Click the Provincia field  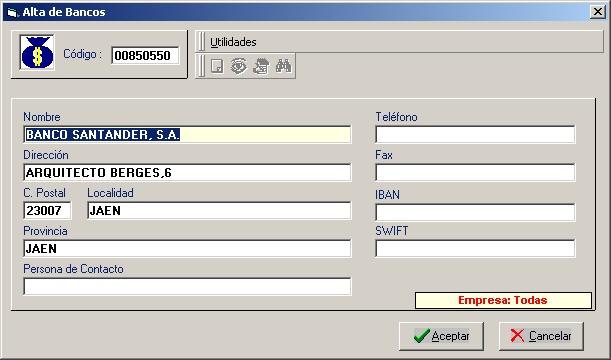pyautogui.click(x=187, y=249)
